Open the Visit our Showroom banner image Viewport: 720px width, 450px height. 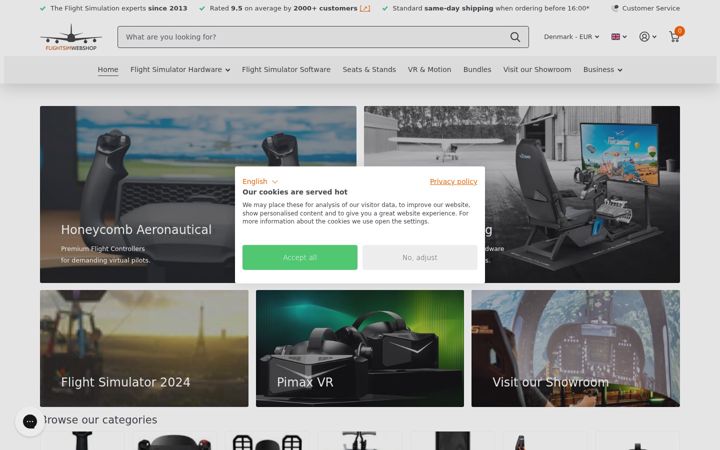coord(576,349)
